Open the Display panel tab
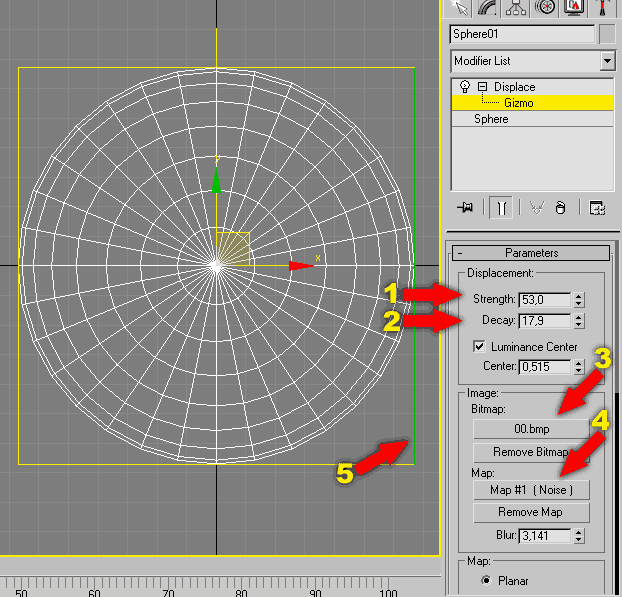 coord(575,8)
